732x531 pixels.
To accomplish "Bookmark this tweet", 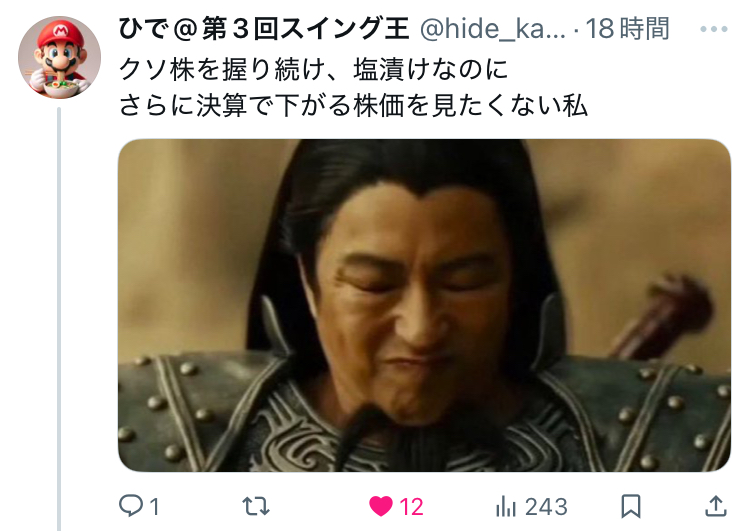I will 631,506.
